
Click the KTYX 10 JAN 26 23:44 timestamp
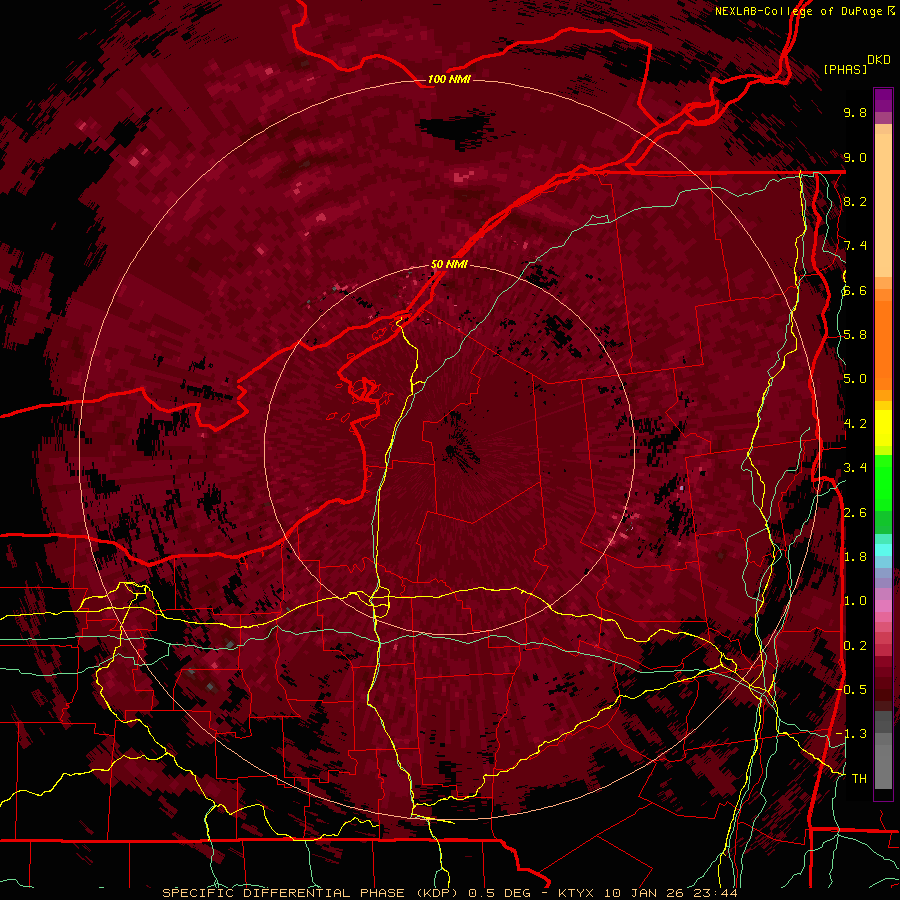tap(647, 893)
